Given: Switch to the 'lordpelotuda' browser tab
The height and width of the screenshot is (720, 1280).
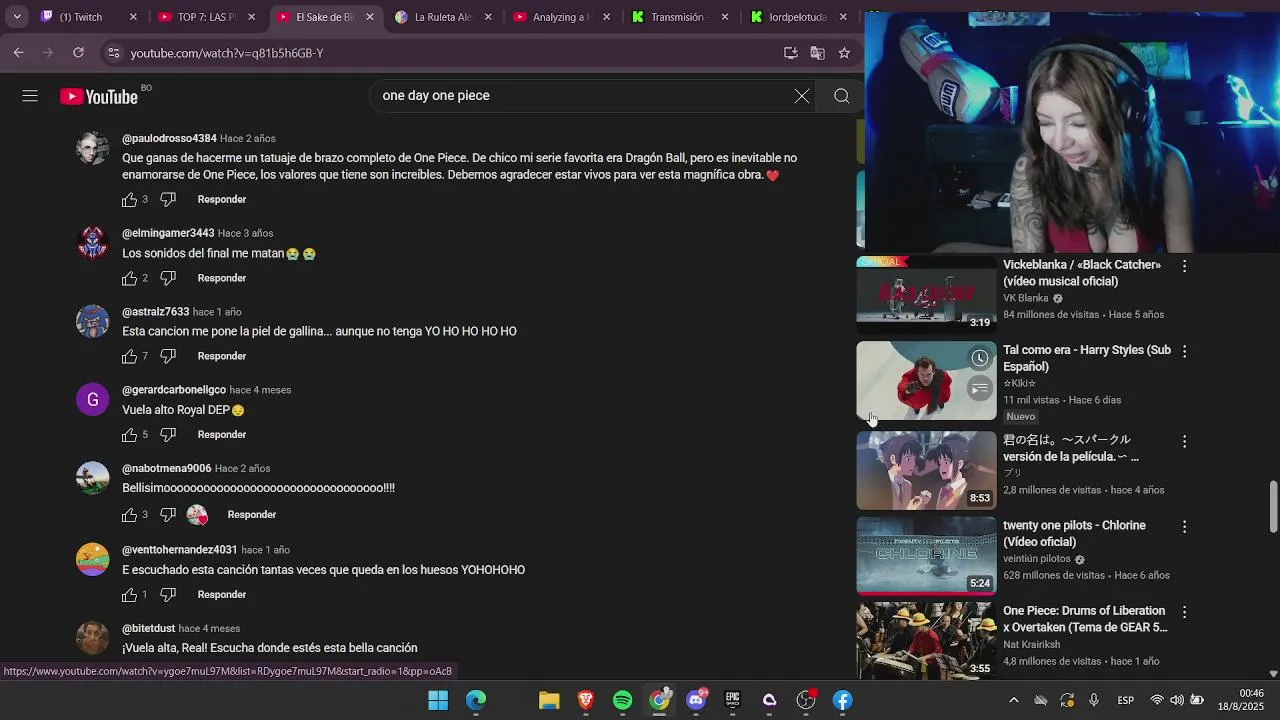Looking at the screenshot, I should (797, 17).
